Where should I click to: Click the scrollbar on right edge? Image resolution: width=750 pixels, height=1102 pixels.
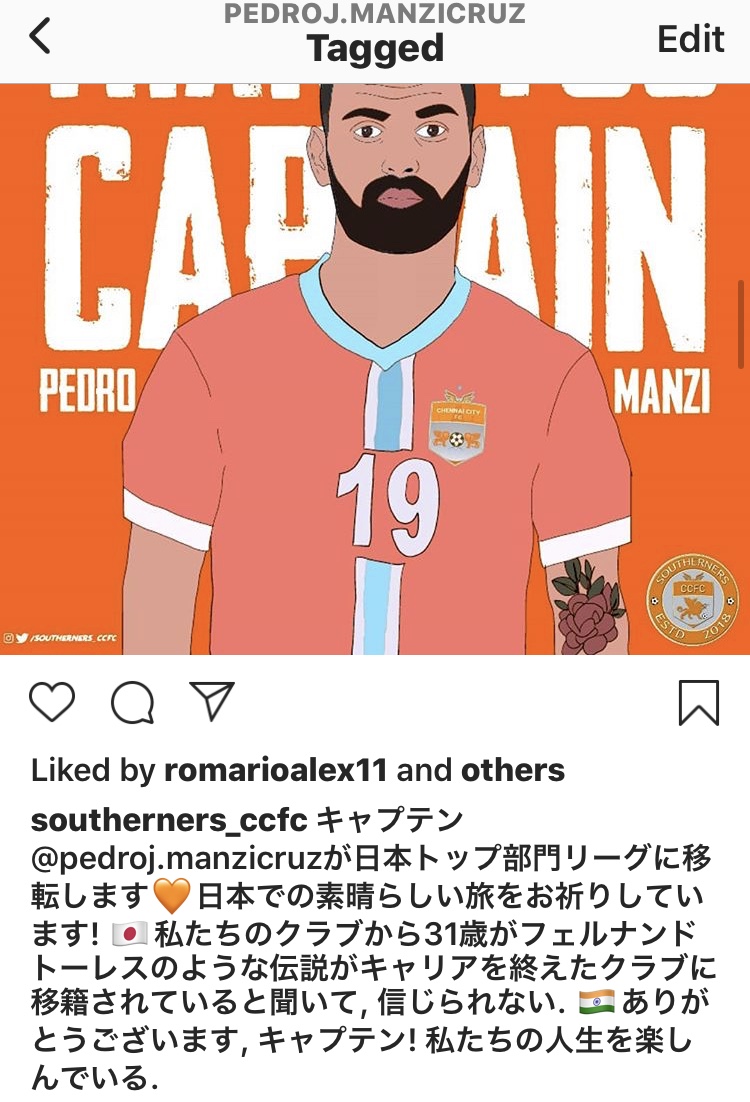pyautogui.click(x=741, y=325)
